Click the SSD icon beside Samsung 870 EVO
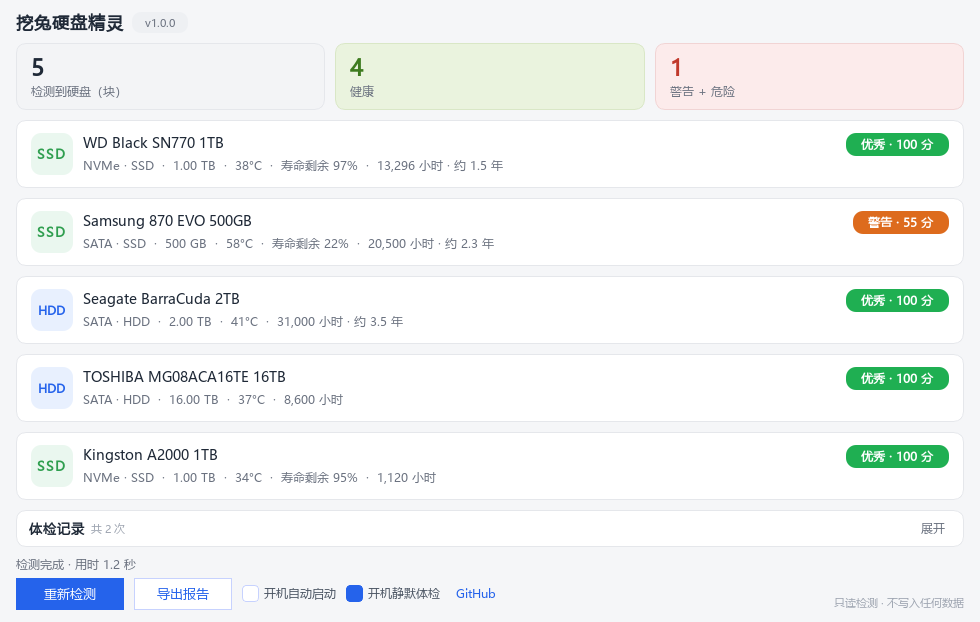980x622 pixels. [x=52, y=232]
